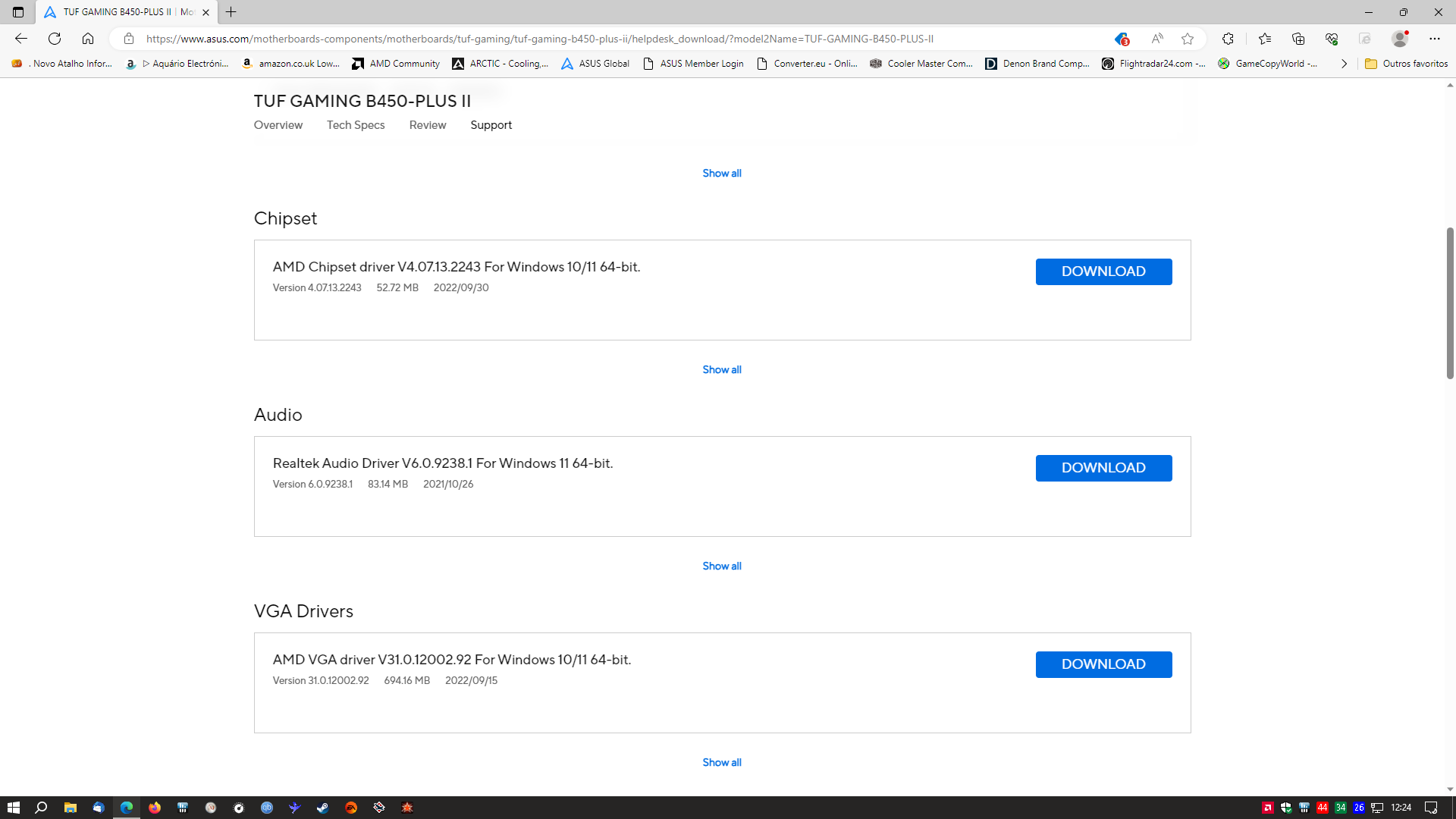Open the Denon Brand Comp... bookmark
This screenshot has width=1456, height=819.
coord(1037,64)
